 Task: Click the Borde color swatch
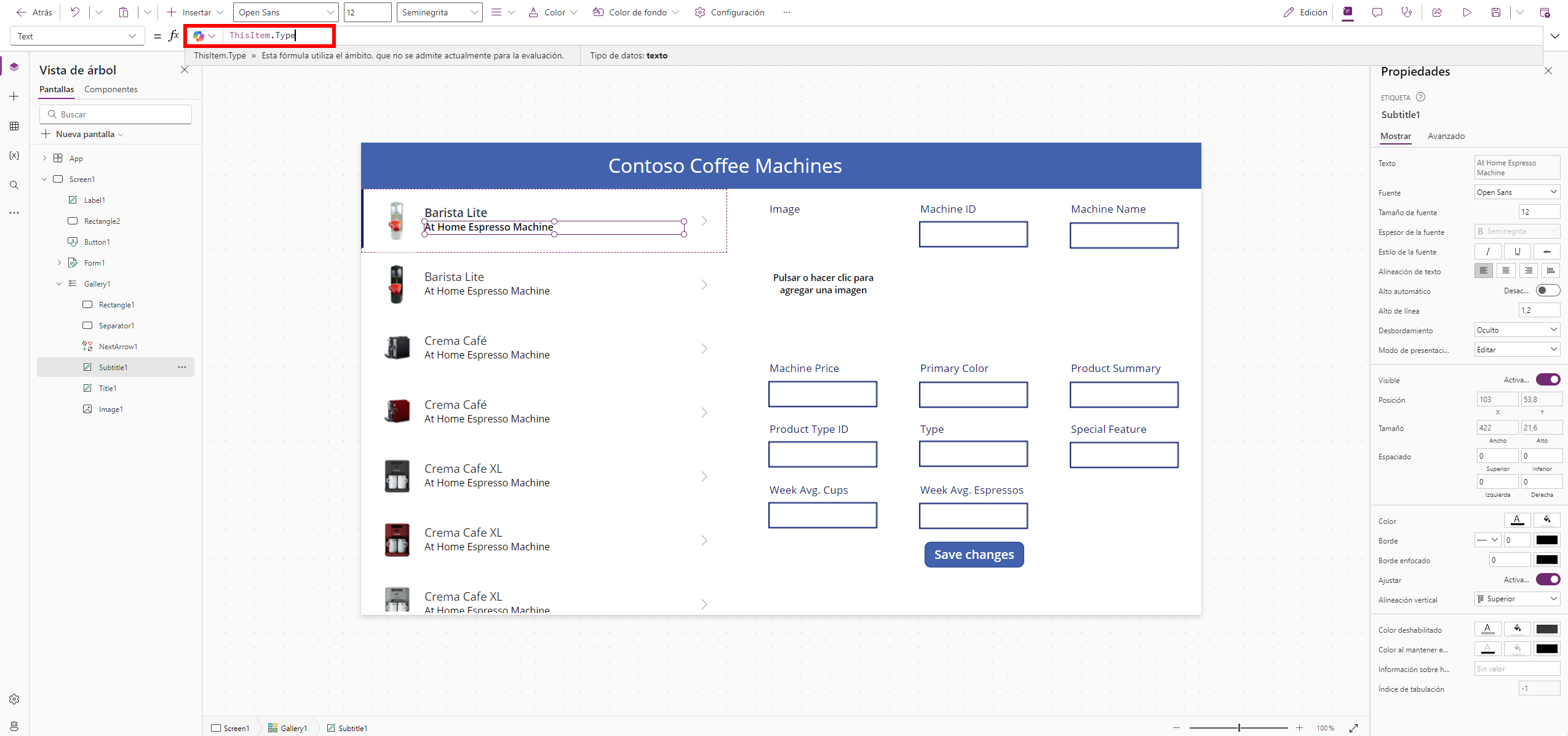[1546, 540]
